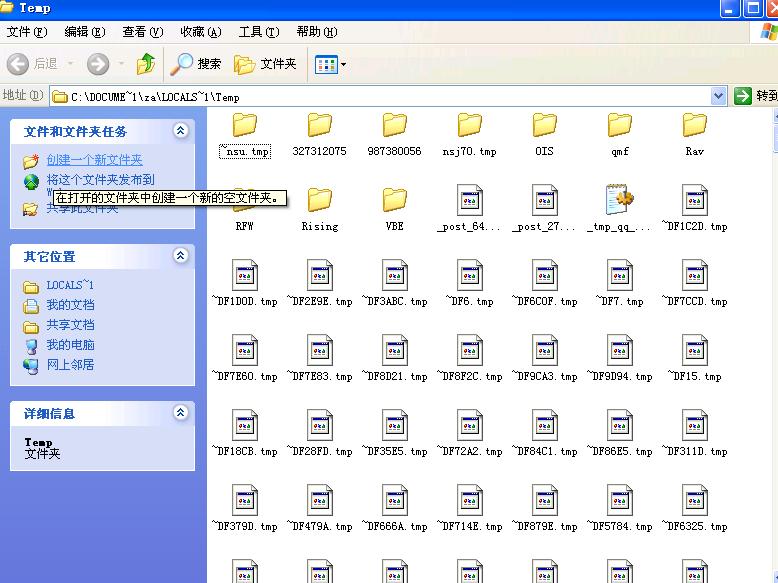Select the ~DF2E9E.tmp file
Screen dimensions: 778x583
[x=320, y=284]
